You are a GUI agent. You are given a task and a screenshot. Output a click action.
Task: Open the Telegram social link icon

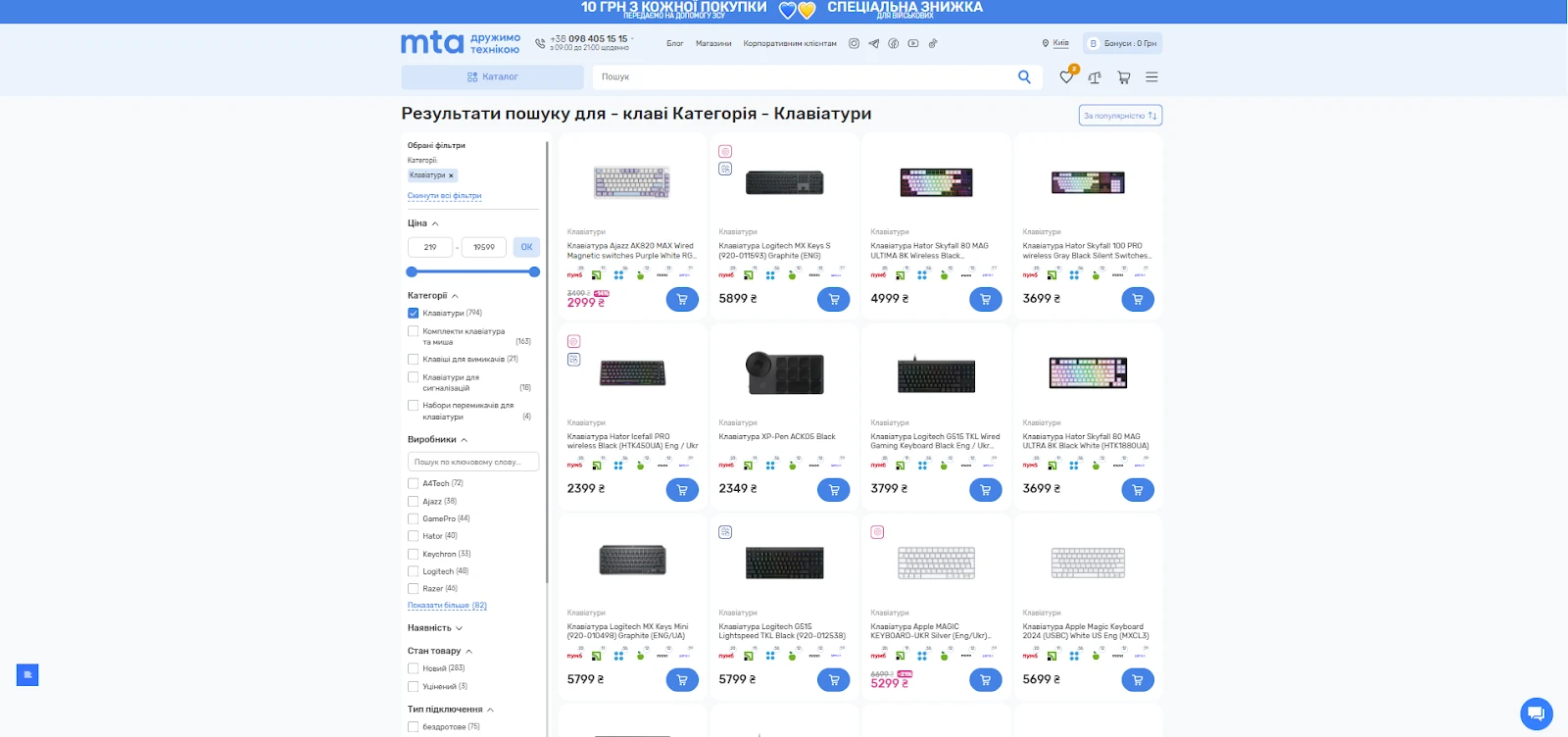pyautogui.click(x=873, y=43)
